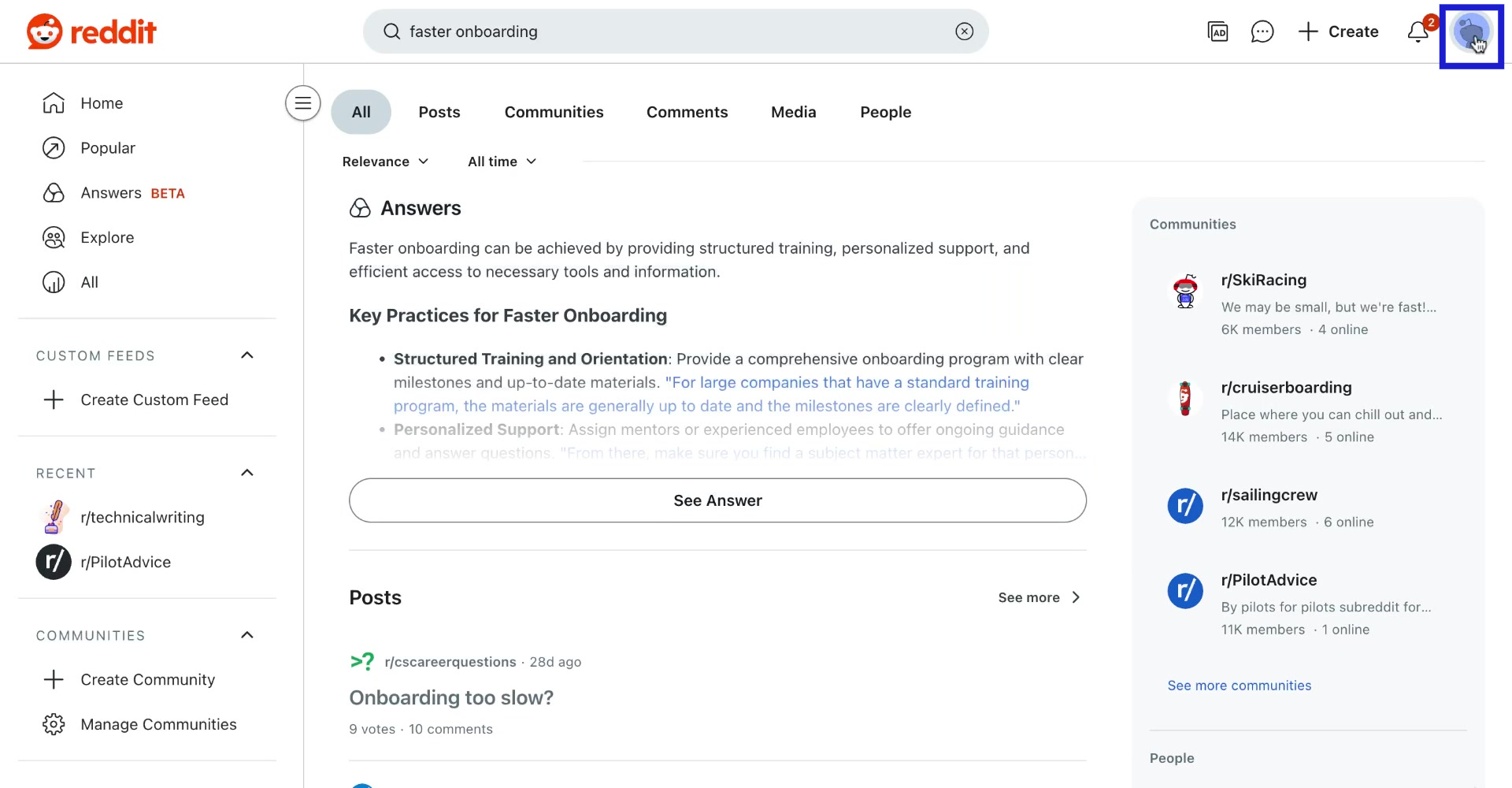Clear the search field with the X
The height and width of the screenshot is (788, 1512).
click(964, 31)
